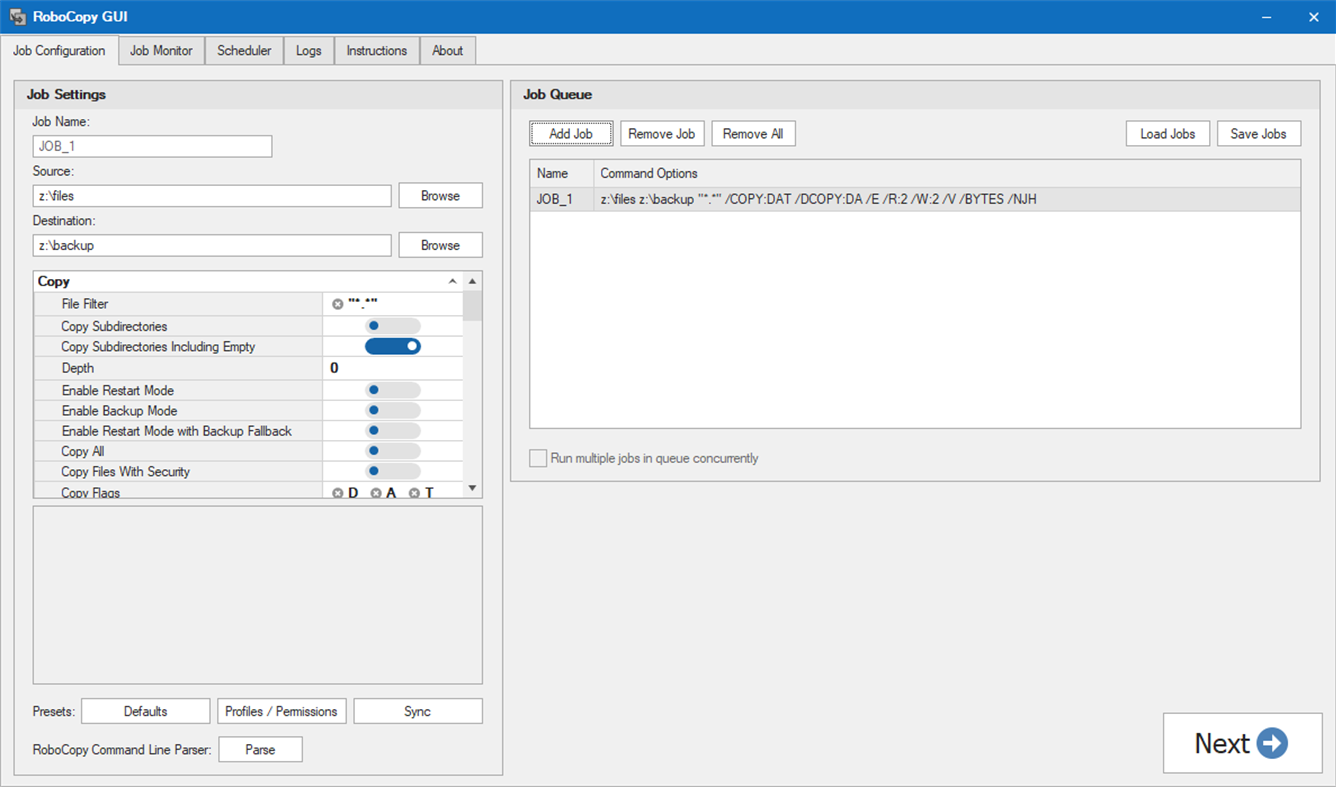Parse the RoboCopy command line
Screen dimensions: 1336x787
click(x=260, y=749)
